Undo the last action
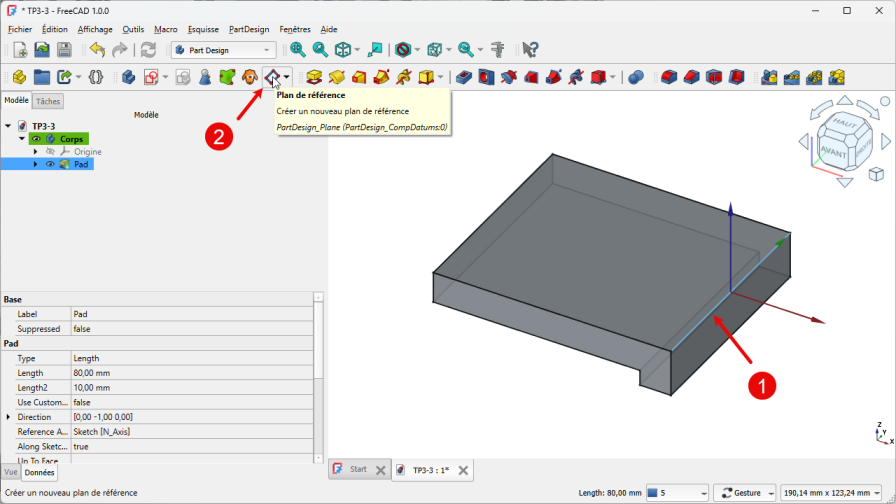Image resolution: width=896 pixels, height=504 pixels. pyautogui.click(x=98, y=50)
